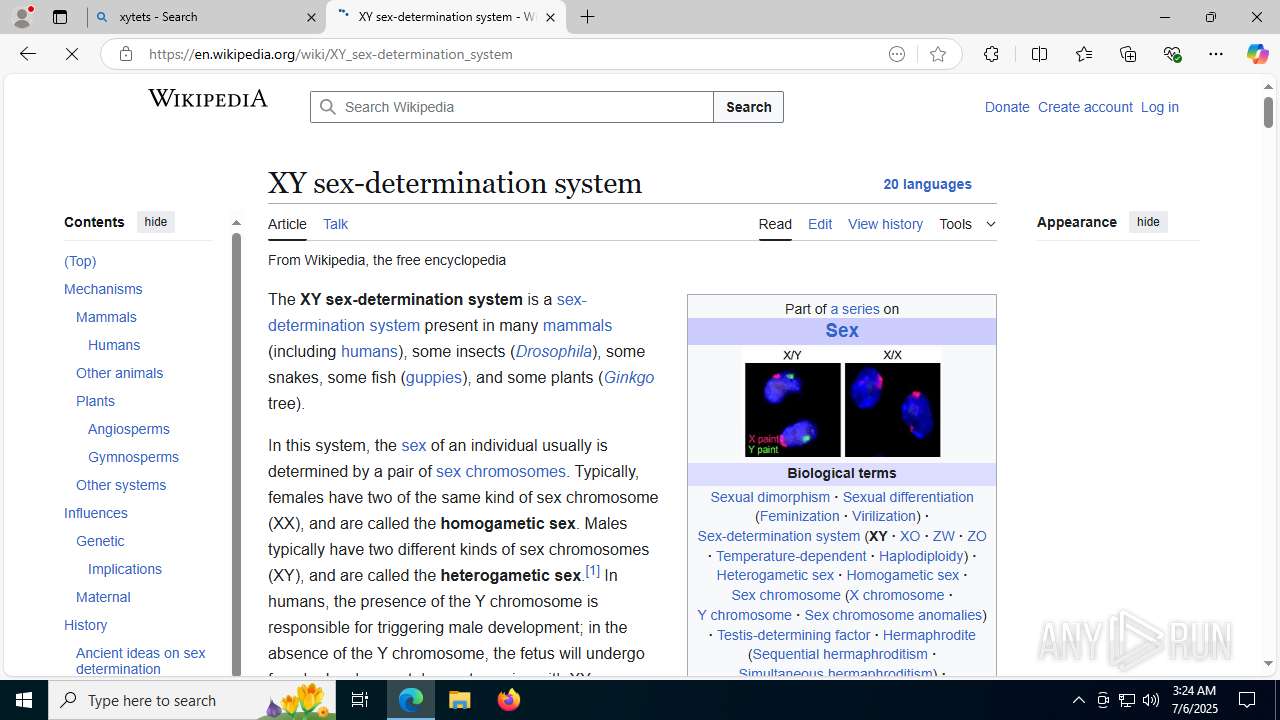Viewport: 1280px width, 720px height.
Task: Click the taskbar search box
Action: (191, 700)
